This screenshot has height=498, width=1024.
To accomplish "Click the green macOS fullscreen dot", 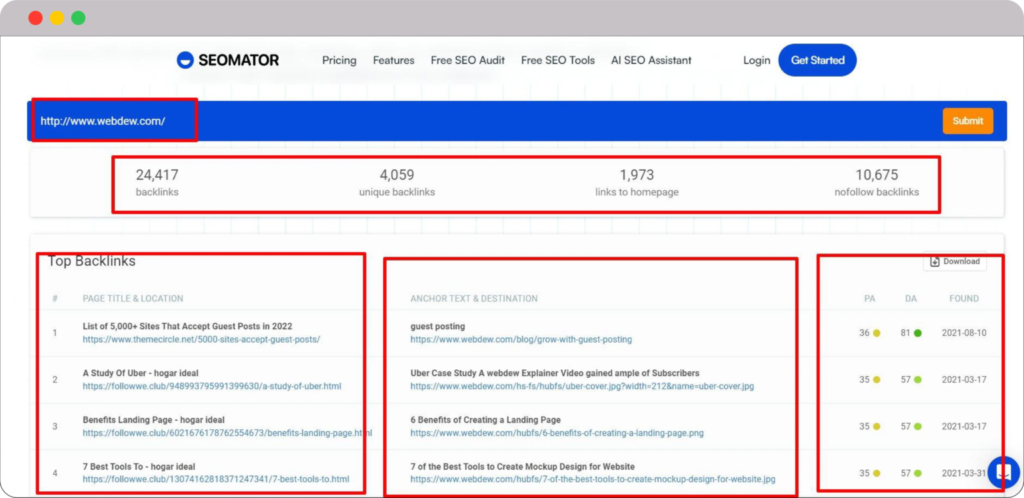I will pyautogui.click(x=78, y=18).
